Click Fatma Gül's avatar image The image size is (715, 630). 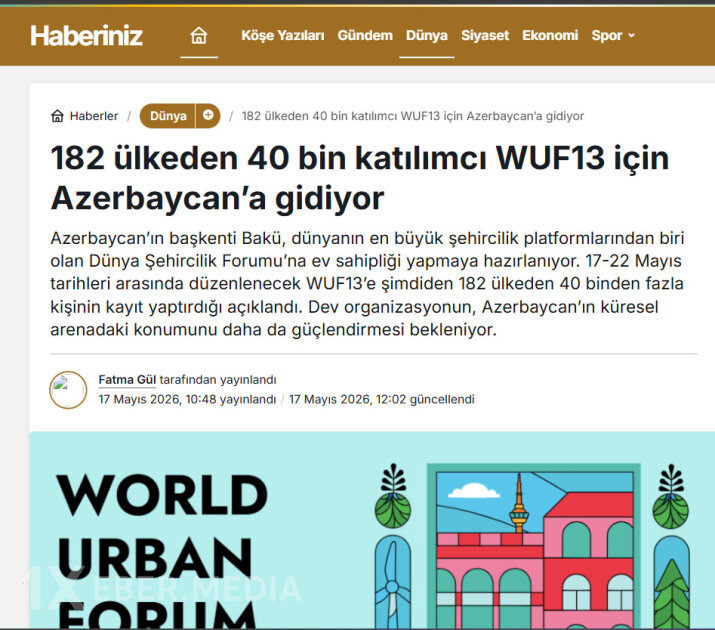coord(68,390)
